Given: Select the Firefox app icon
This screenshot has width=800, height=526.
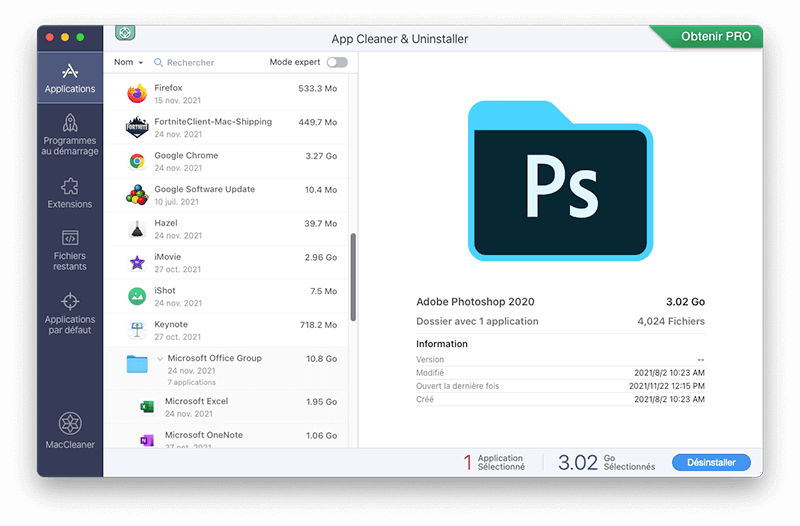Looking at the screenshot, I should click(137, 93).
